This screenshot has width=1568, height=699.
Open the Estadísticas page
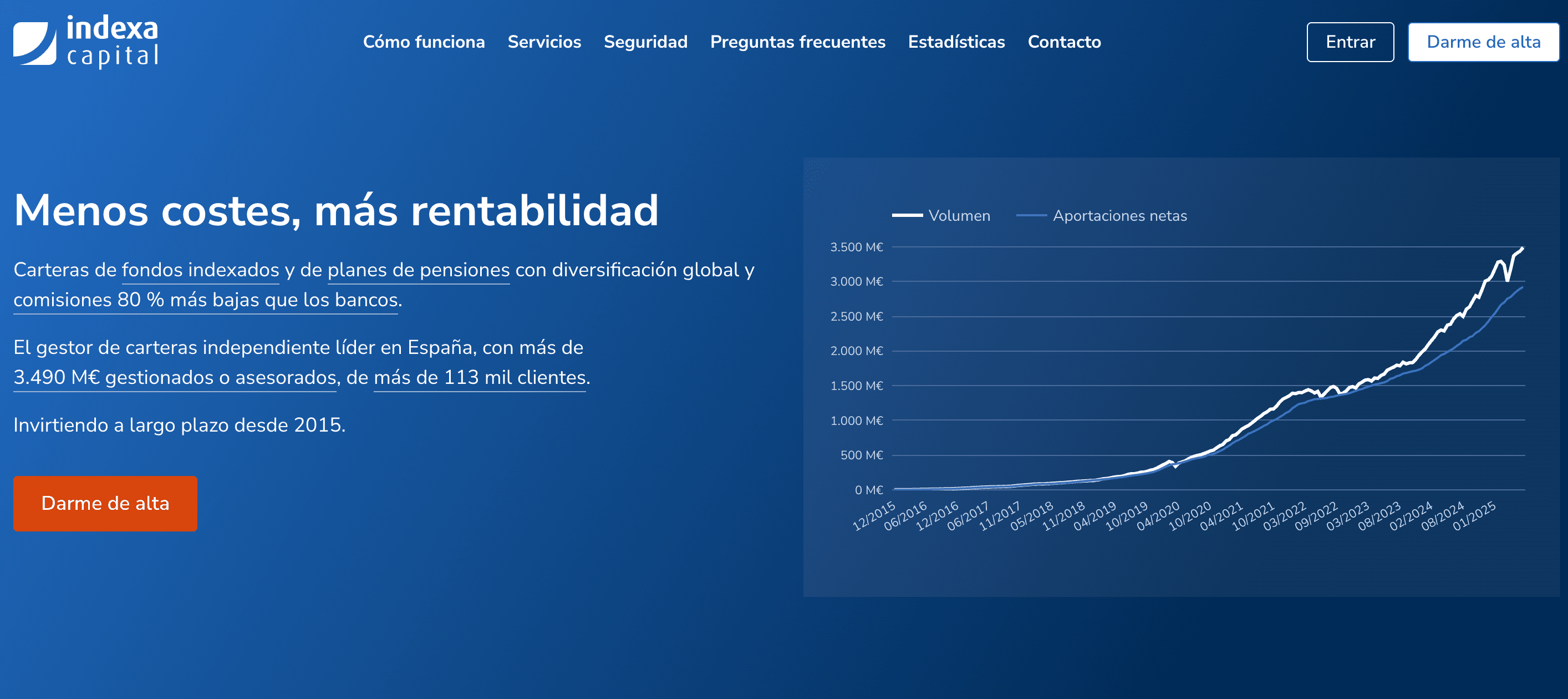click(956, 42)
